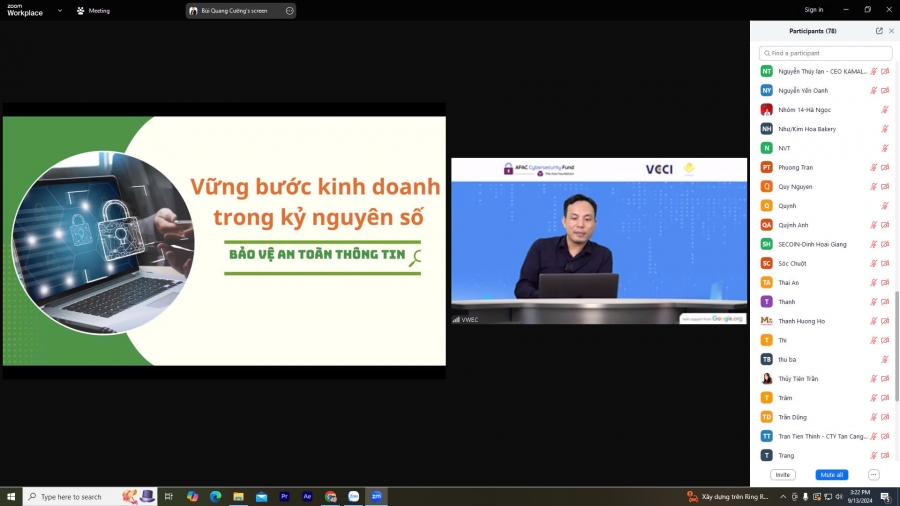The width and height of the screenshot is (900, 506).
Task: Toggle video icon for Phuong Tran
Action: (885, 168)
